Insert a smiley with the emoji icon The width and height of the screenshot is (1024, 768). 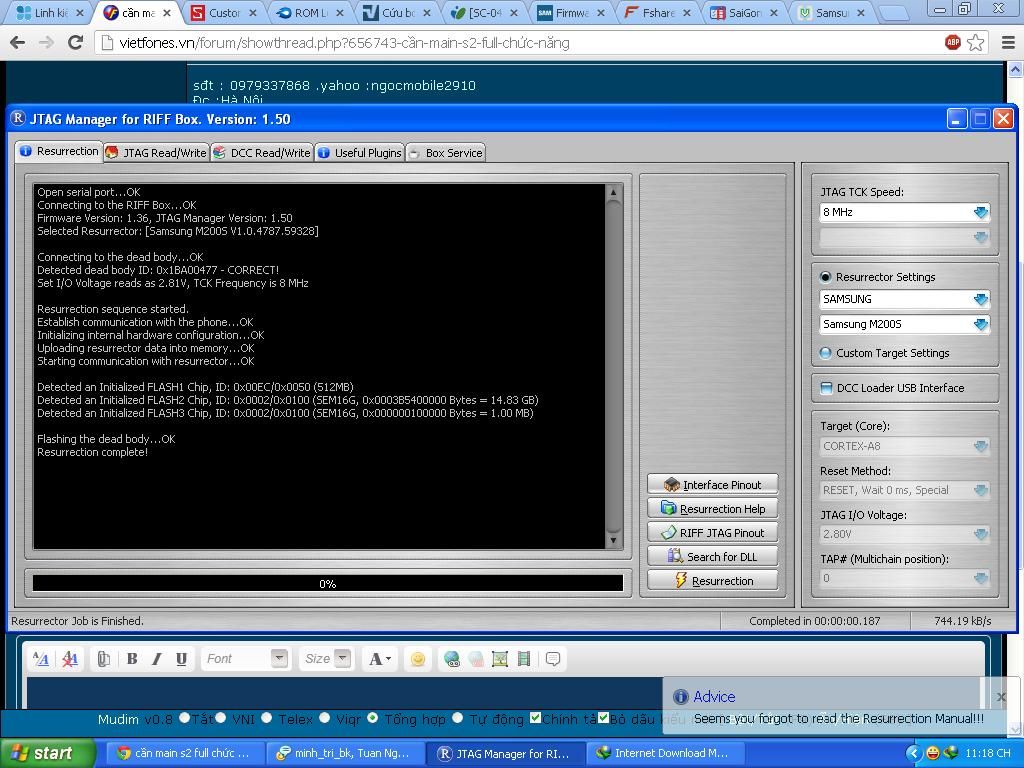[x=418, y=659]
